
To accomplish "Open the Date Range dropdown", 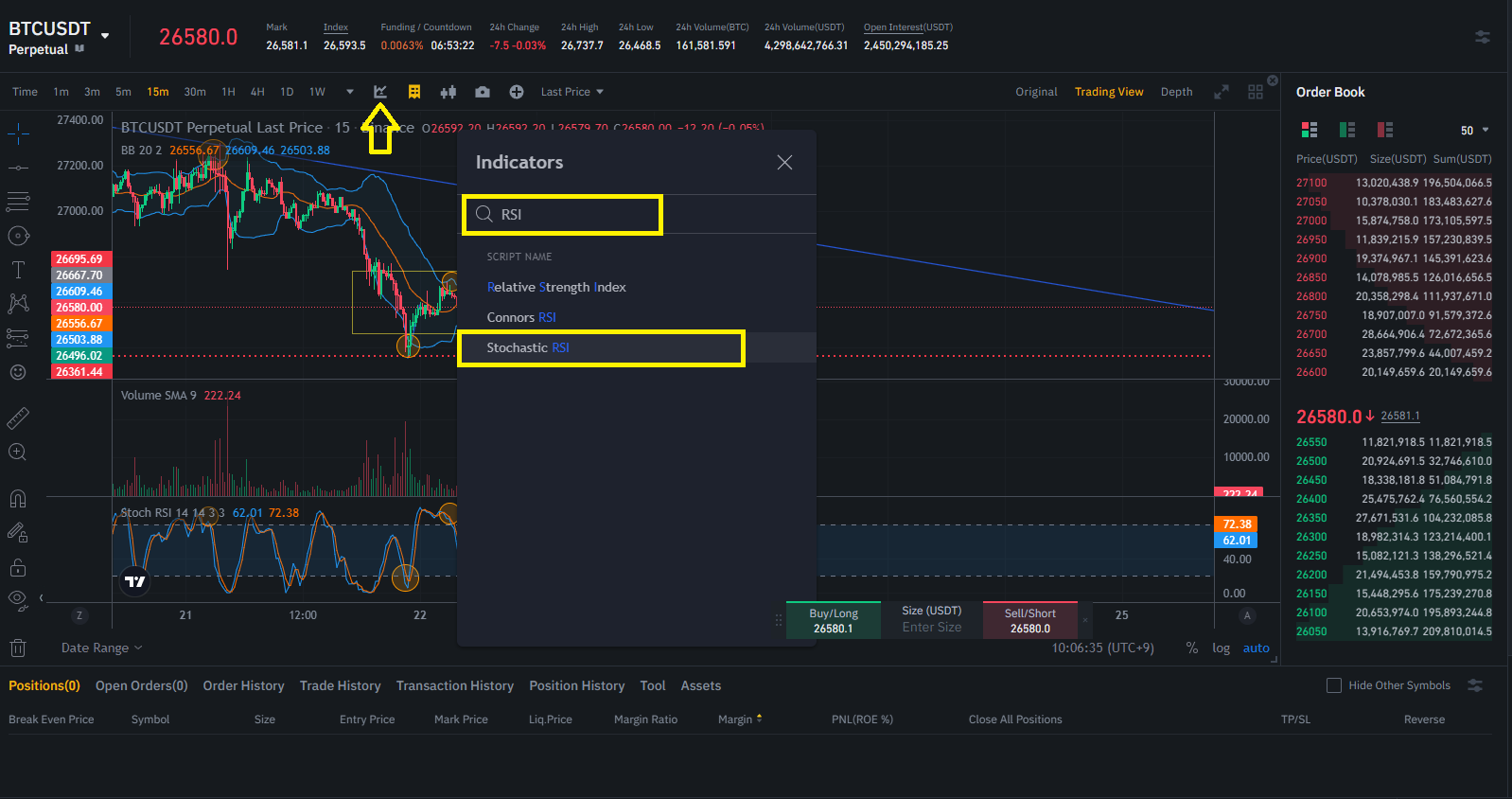I will (x=101, y=648).
